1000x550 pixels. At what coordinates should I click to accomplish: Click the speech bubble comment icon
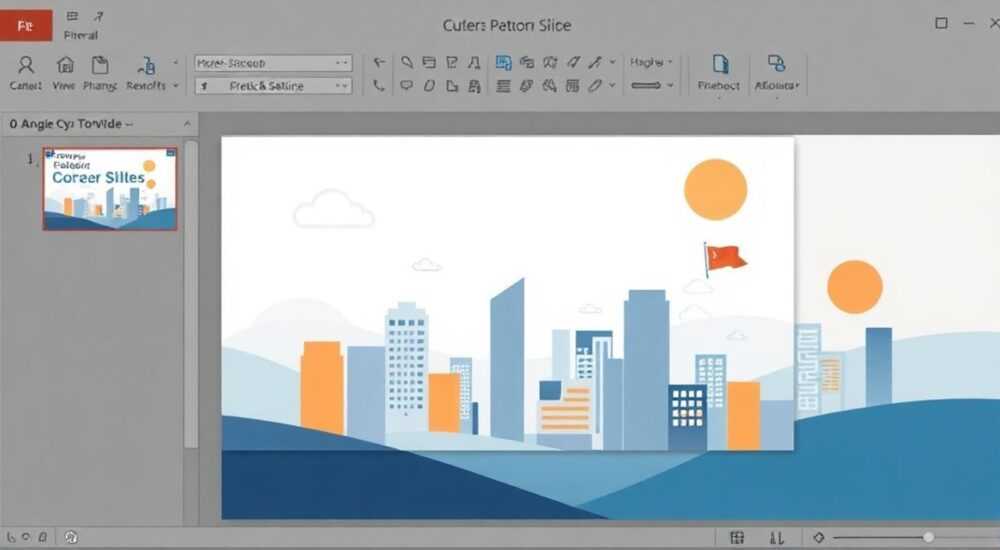(406, 85)
